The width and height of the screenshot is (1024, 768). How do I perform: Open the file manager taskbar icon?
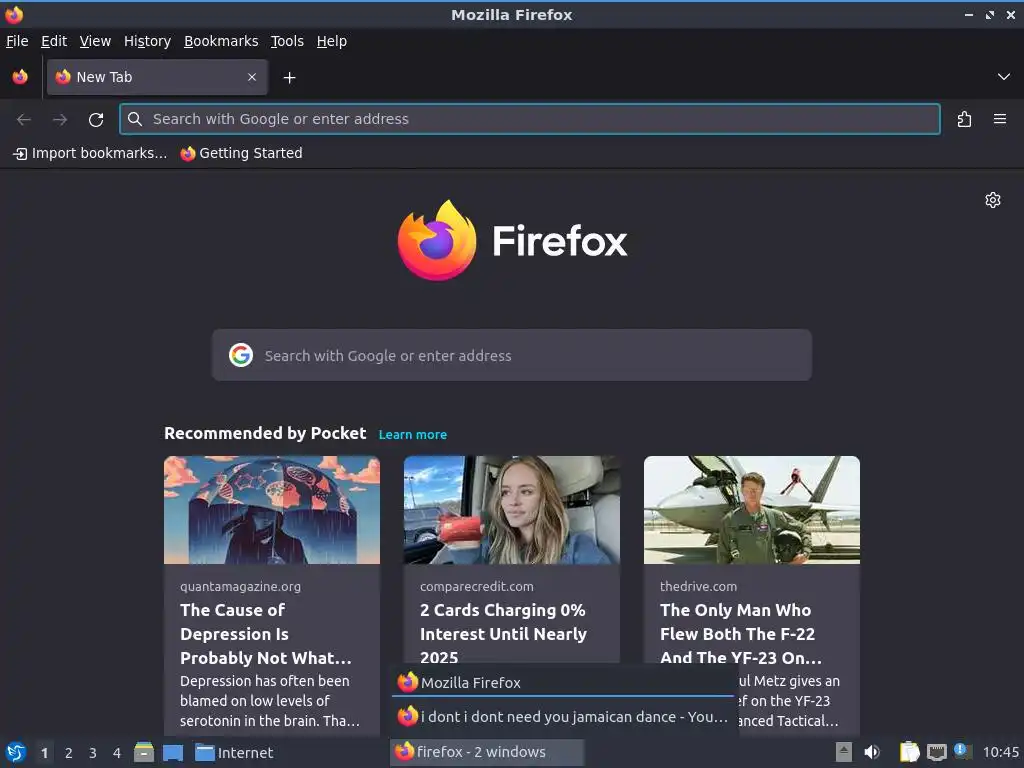[144, 752]
